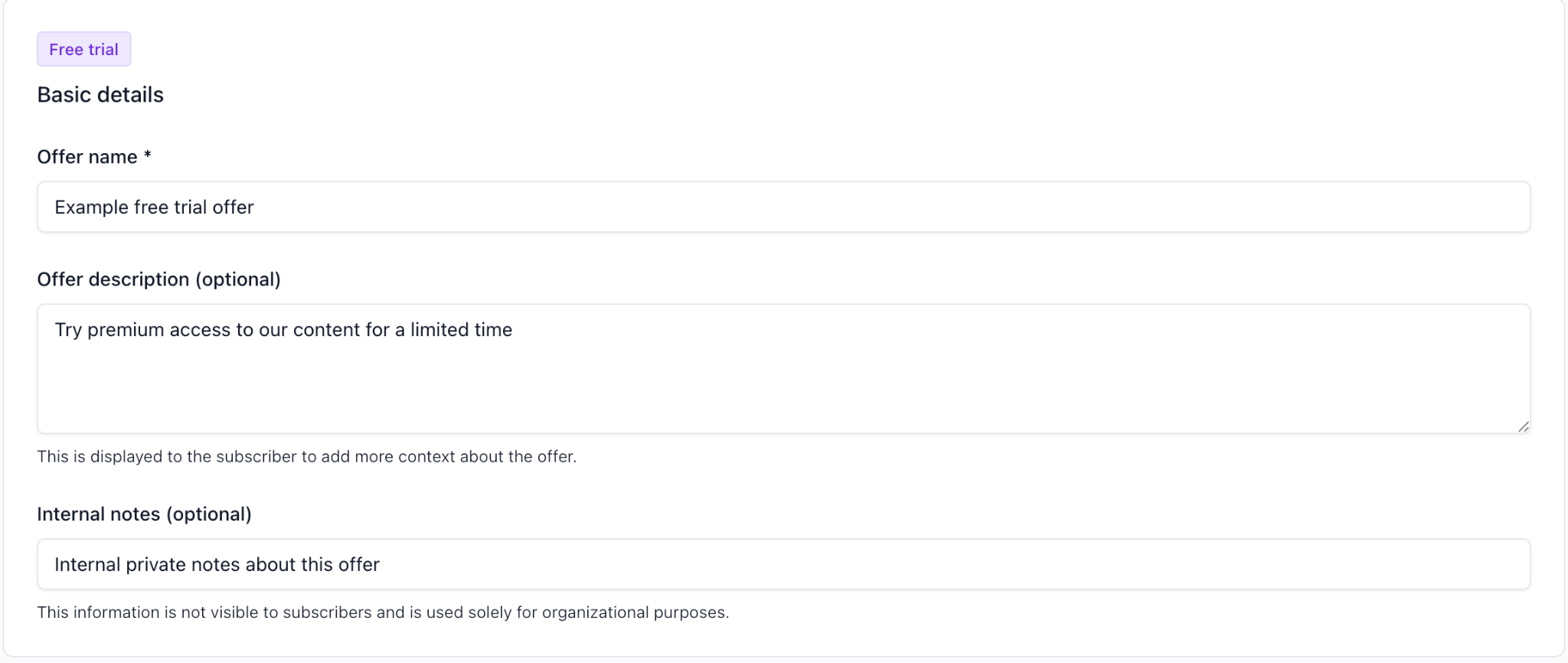Click the Internal notes input field
Image resolution: width=1568 pixels, height=663 pixels.
[x=783, y=564]
